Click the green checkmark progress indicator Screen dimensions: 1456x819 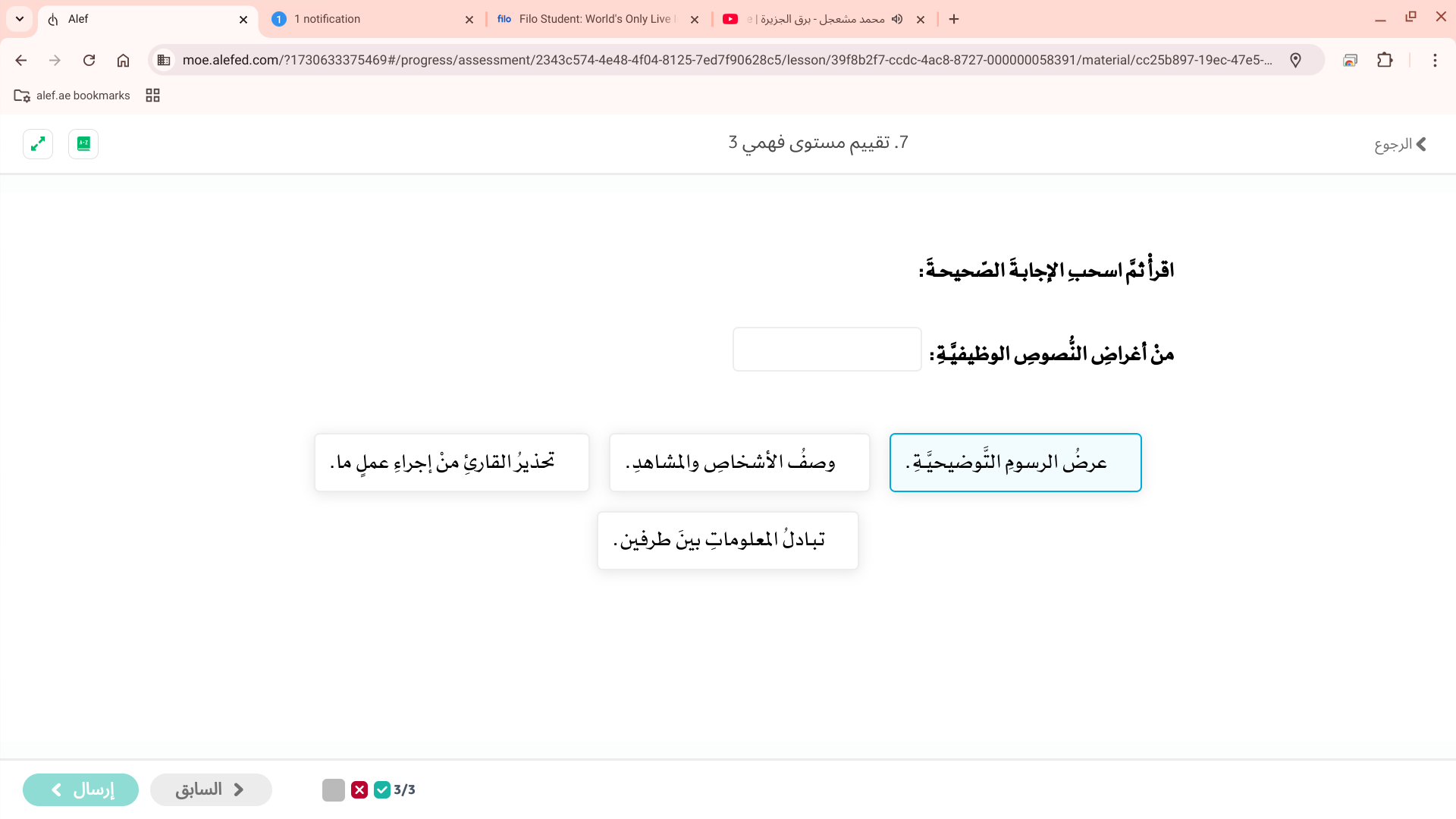382,789
